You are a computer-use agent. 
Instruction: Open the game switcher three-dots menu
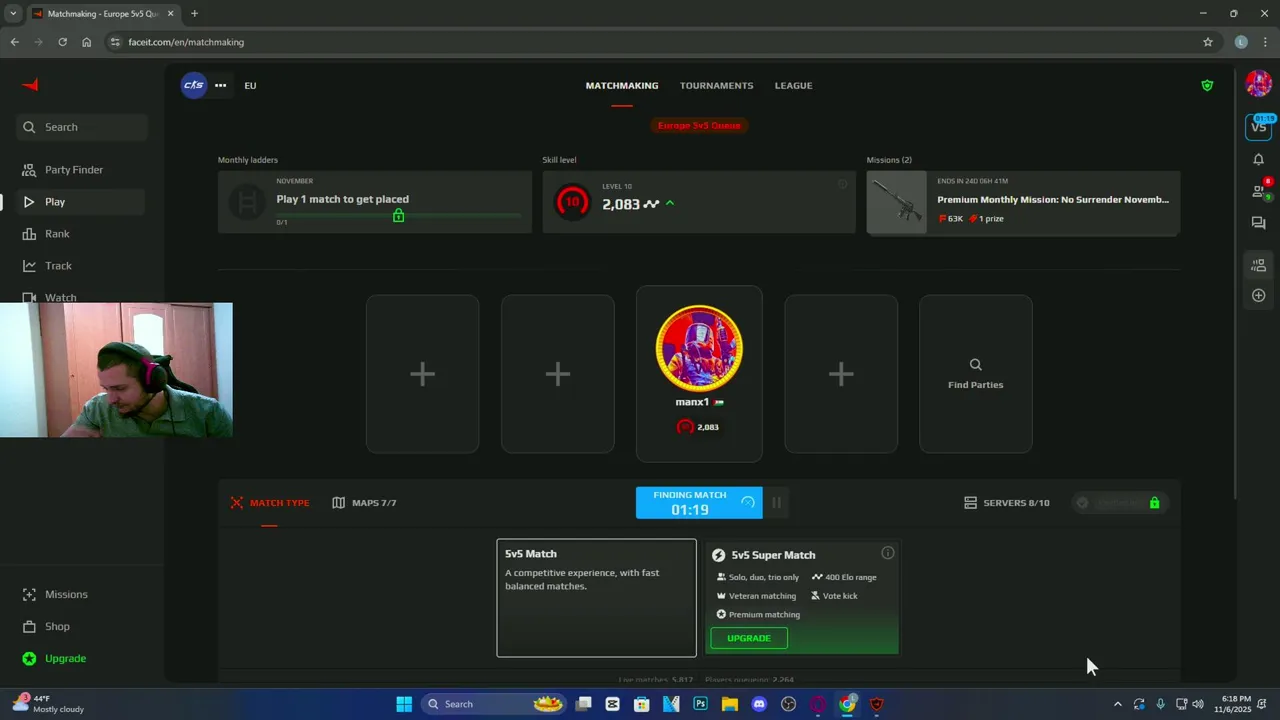[220, 85]
